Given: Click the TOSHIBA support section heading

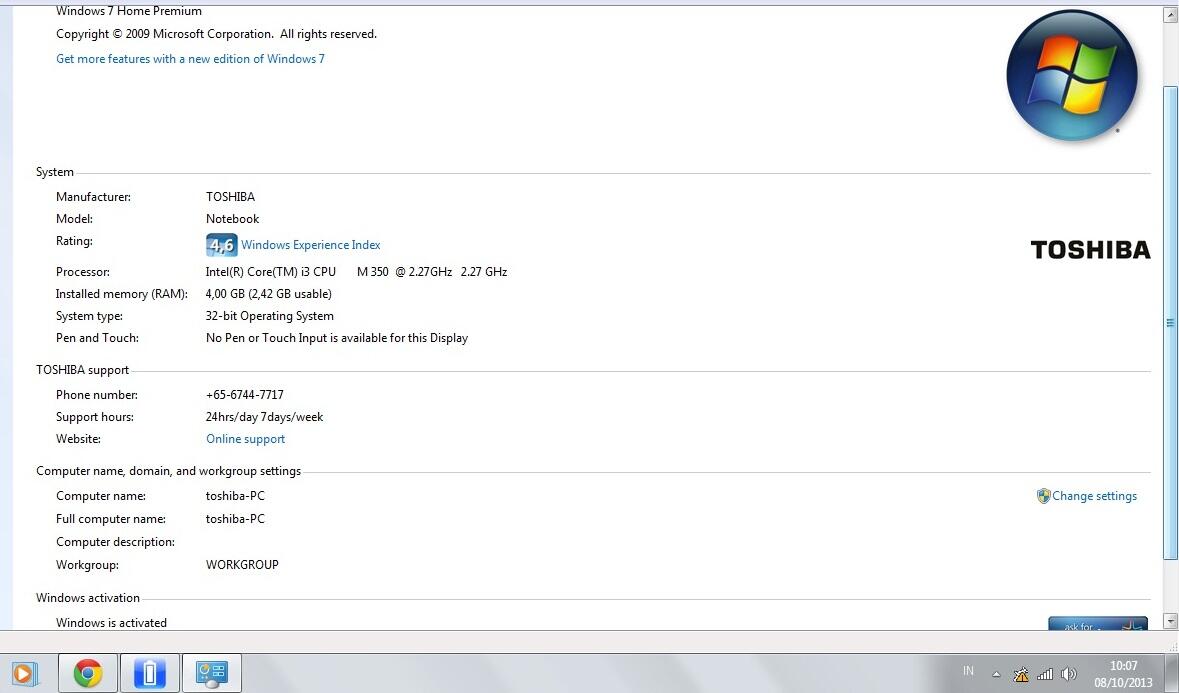Looking at the screenshot, I should [83, 370].
